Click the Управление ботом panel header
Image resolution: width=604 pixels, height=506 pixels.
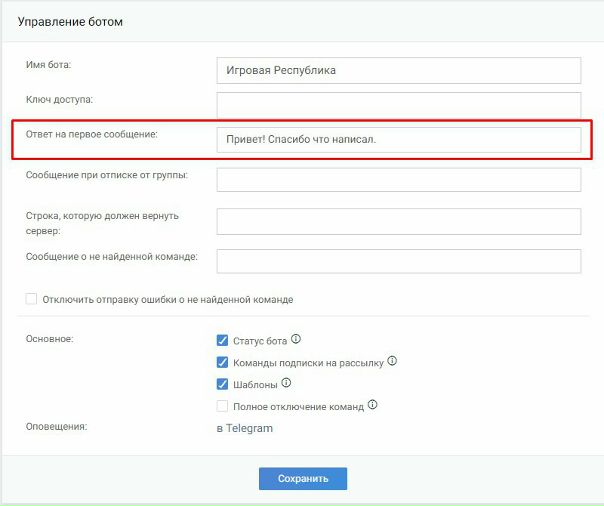point(71,22)
